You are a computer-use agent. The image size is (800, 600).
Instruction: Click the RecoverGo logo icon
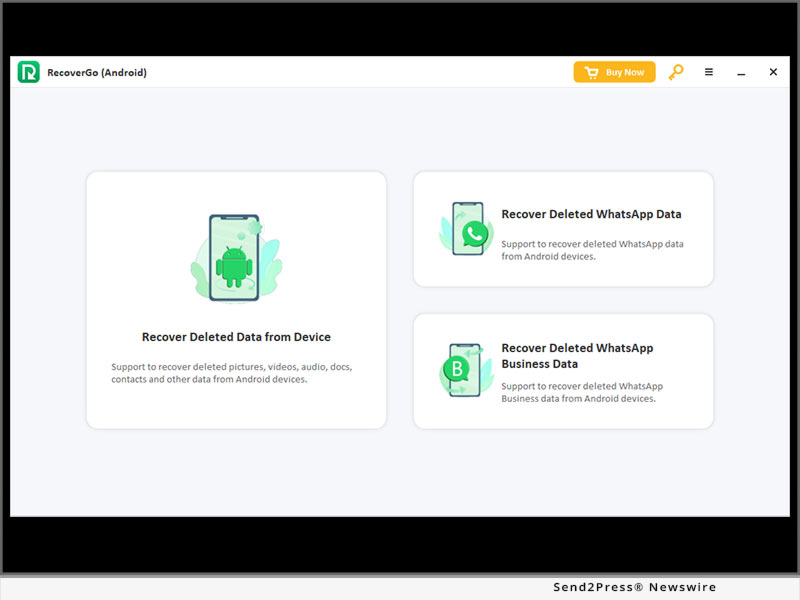tap(28, 72)
